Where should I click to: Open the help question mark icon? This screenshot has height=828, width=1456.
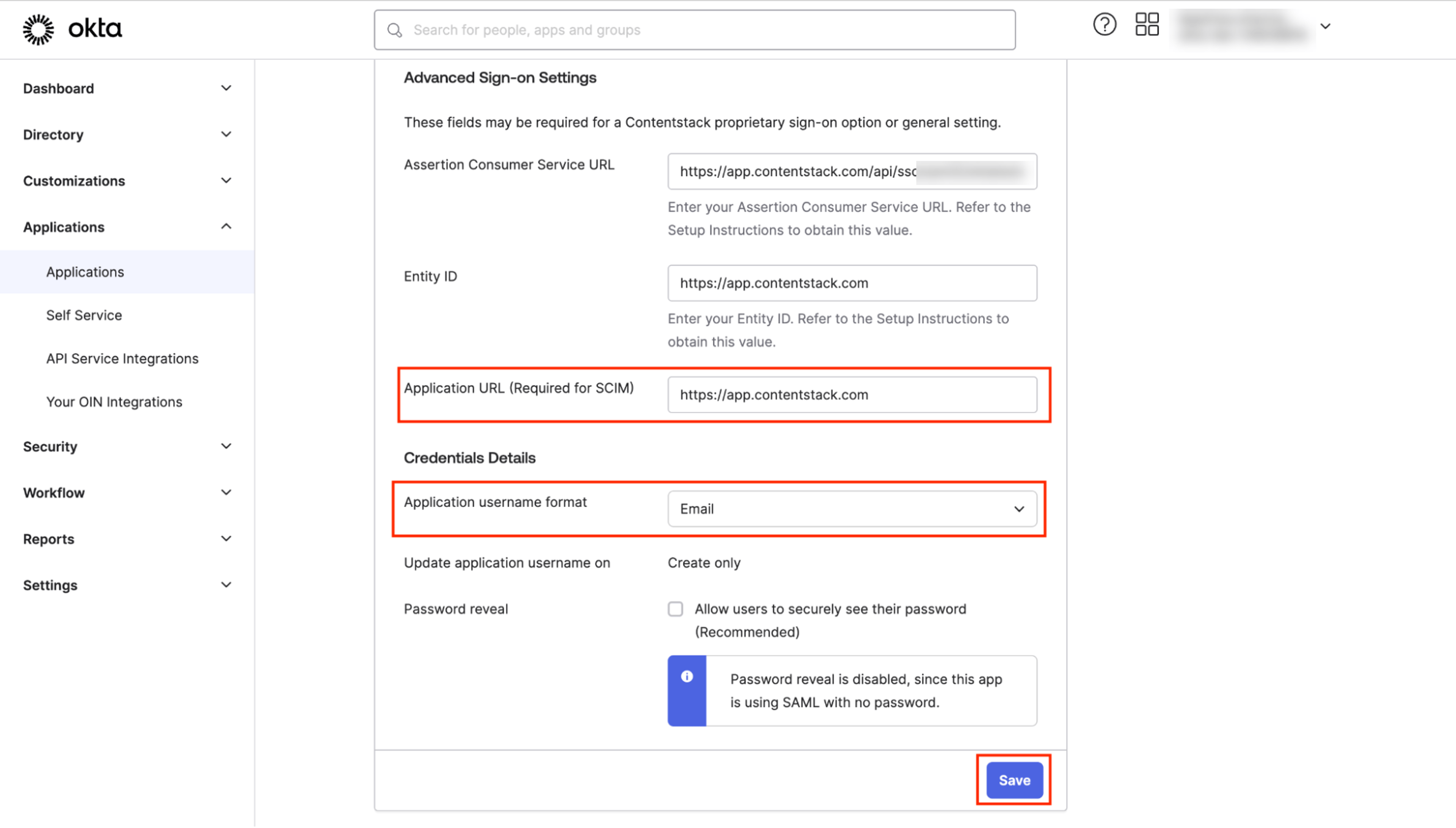1105,24
